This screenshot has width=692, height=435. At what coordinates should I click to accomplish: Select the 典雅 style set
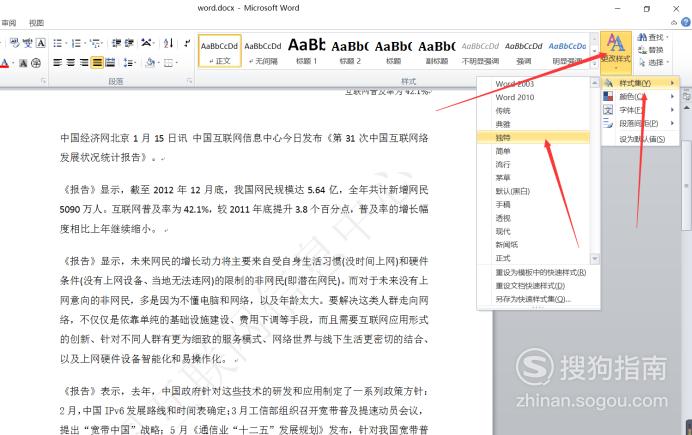533,124
